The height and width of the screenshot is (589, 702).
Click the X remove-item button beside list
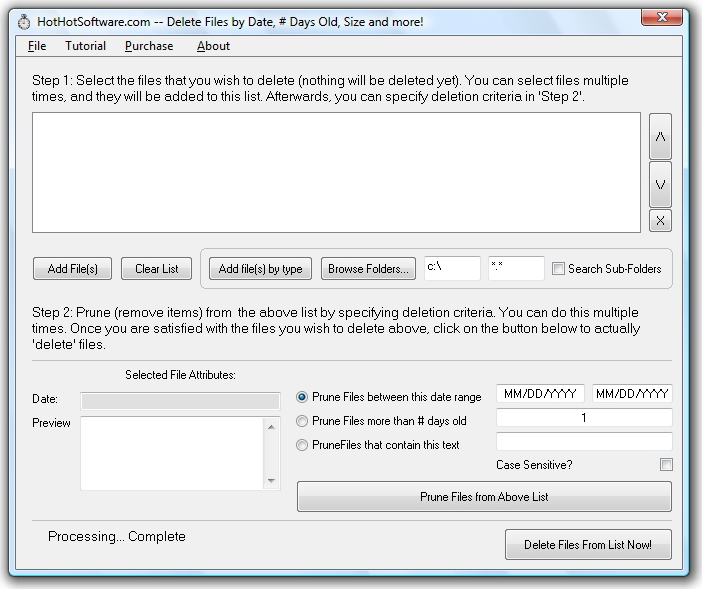660,221
